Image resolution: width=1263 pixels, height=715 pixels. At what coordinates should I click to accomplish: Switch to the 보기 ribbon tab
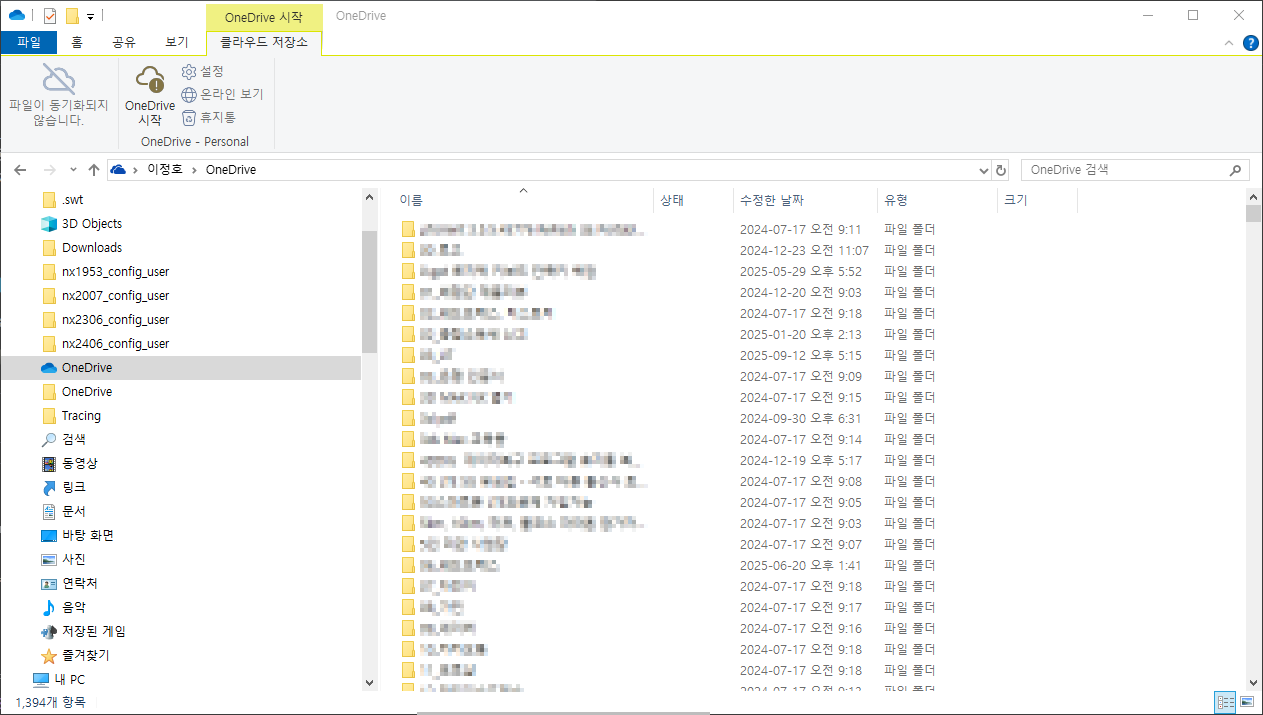tap(177, 42)
